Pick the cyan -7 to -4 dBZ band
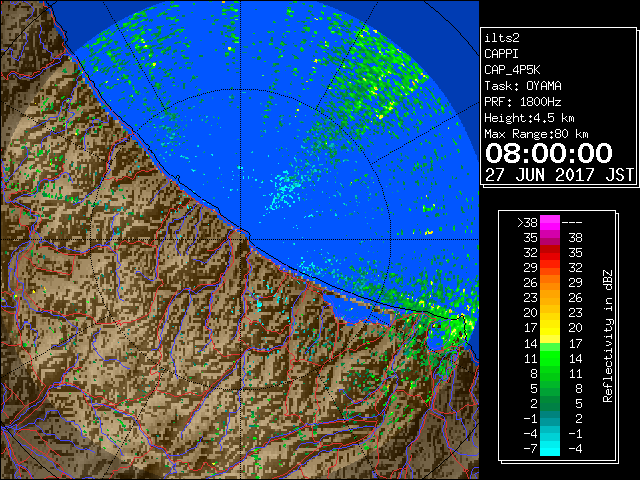The height and width of the screenshot is (480, 640). click(550, 448)
